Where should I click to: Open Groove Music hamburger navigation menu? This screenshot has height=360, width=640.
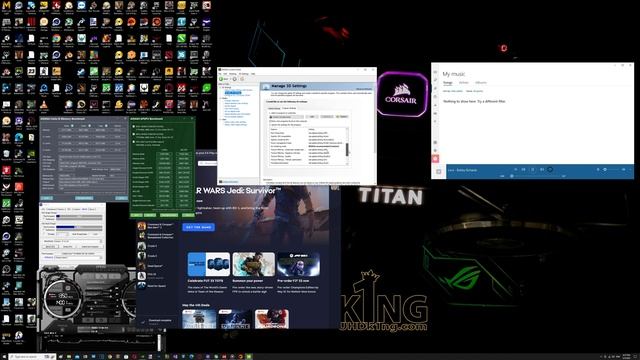pyautogui.click(x=435, y=72)
